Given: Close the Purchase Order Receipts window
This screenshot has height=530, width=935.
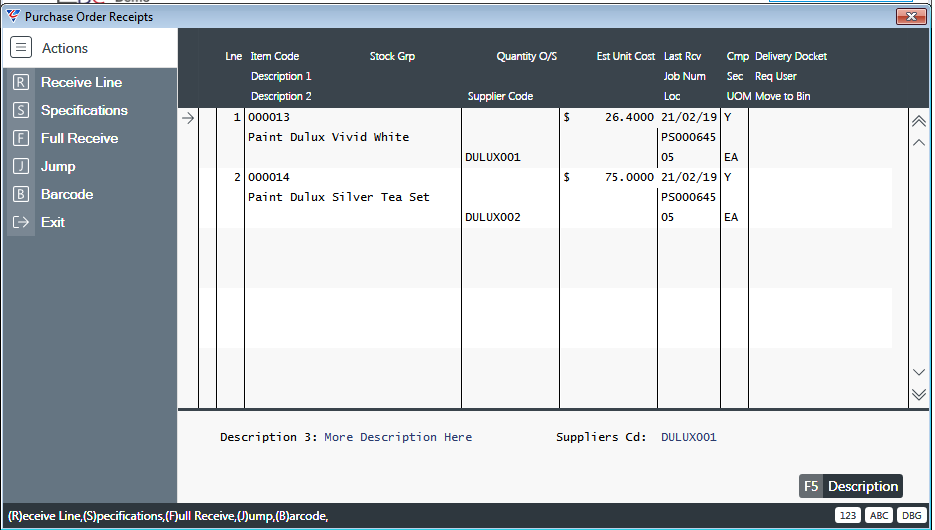Looking at the screenshot, I should 911,17.
